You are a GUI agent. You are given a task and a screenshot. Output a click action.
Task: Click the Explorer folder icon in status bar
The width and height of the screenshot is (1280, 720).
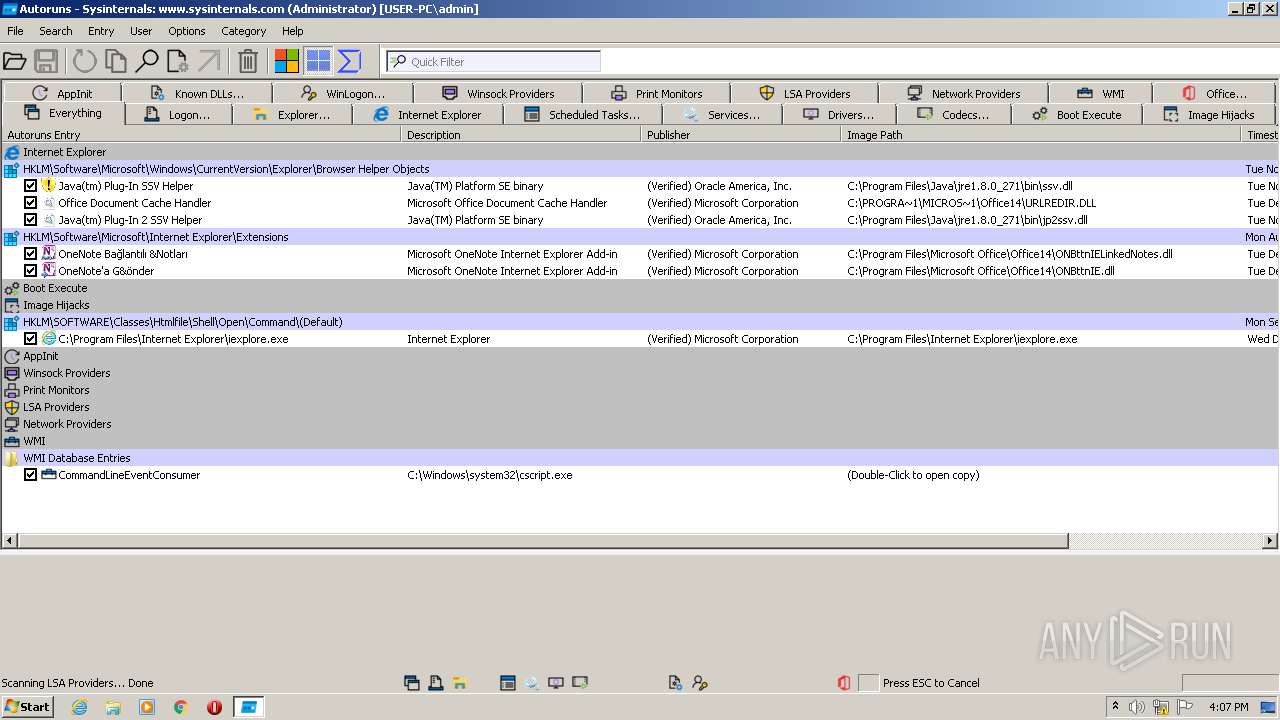click(460, 683)
